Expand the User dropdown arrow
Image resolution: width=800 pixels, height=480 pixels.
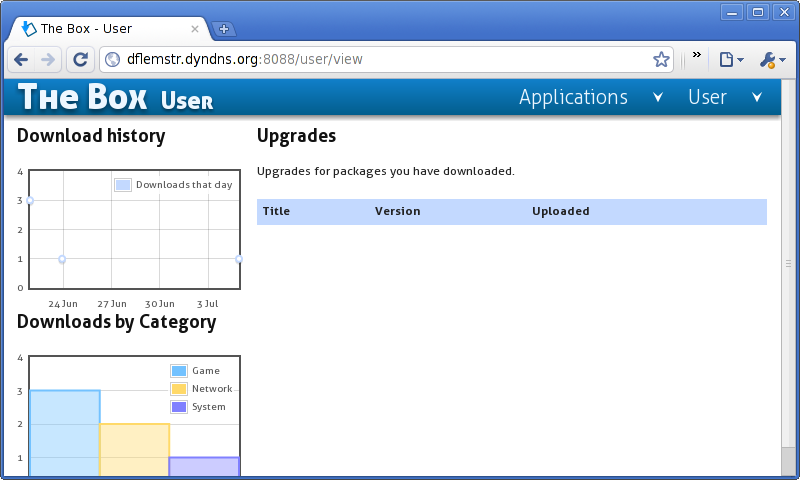(757, 97)
